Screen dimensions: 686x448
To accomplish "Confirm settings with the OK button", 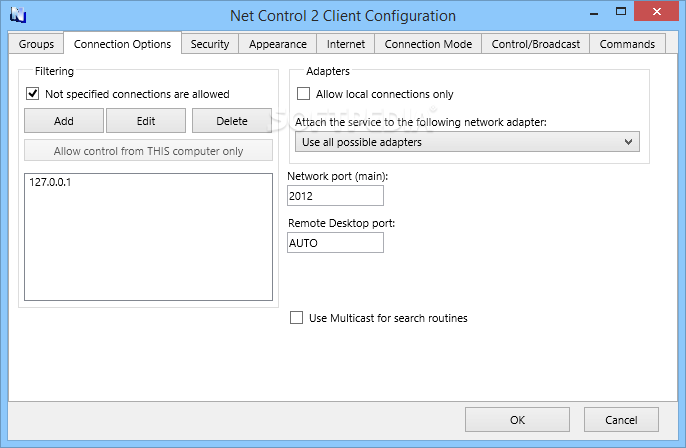I will coord(517,420).
